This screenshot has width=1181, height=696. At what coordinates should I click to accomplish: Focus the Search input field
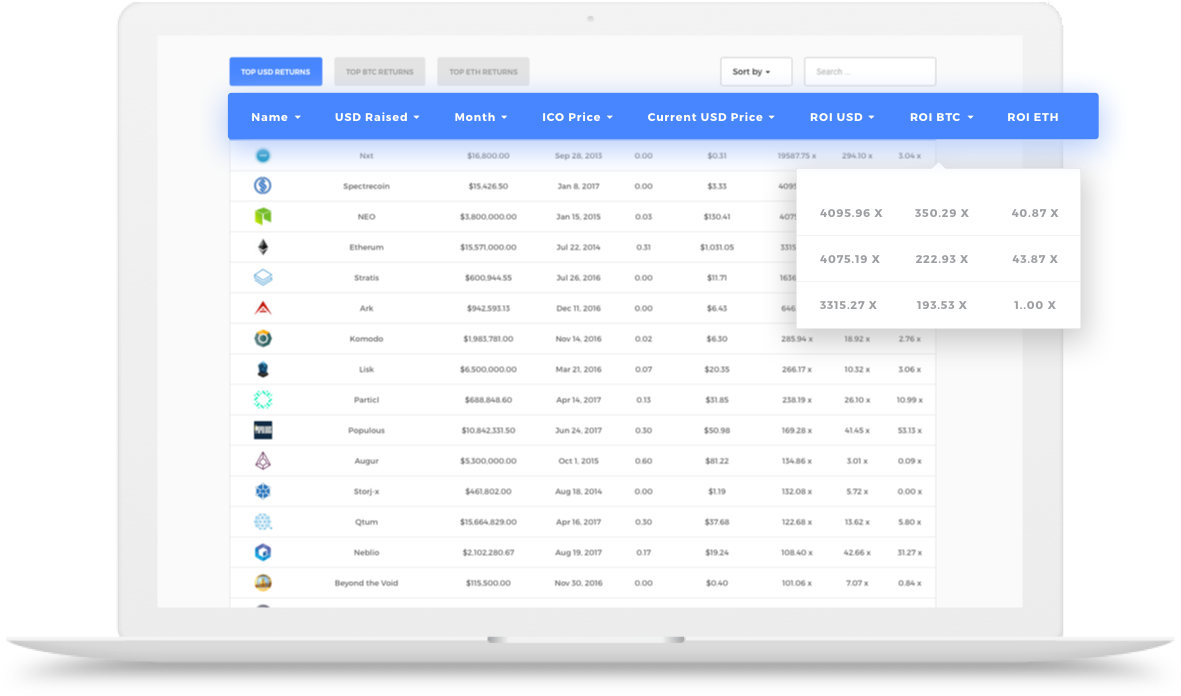(x=870, y=72)
